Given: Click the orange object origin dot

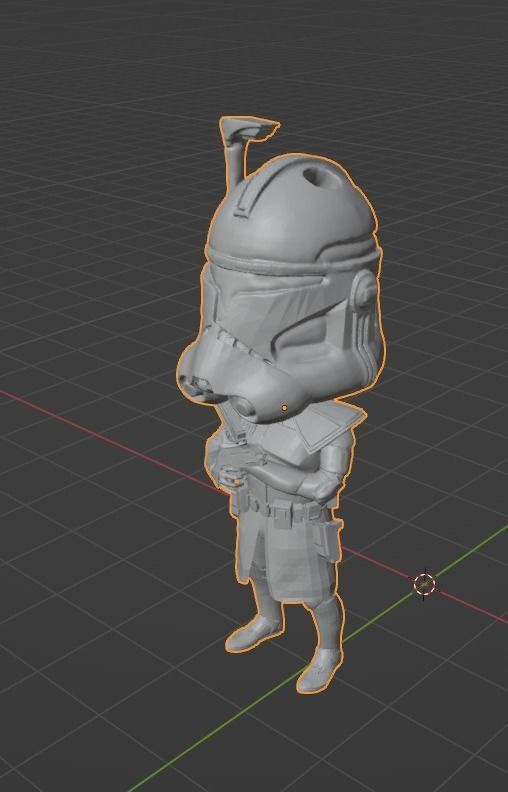Looking at the screenshot, I should click(x=284, y=408).
